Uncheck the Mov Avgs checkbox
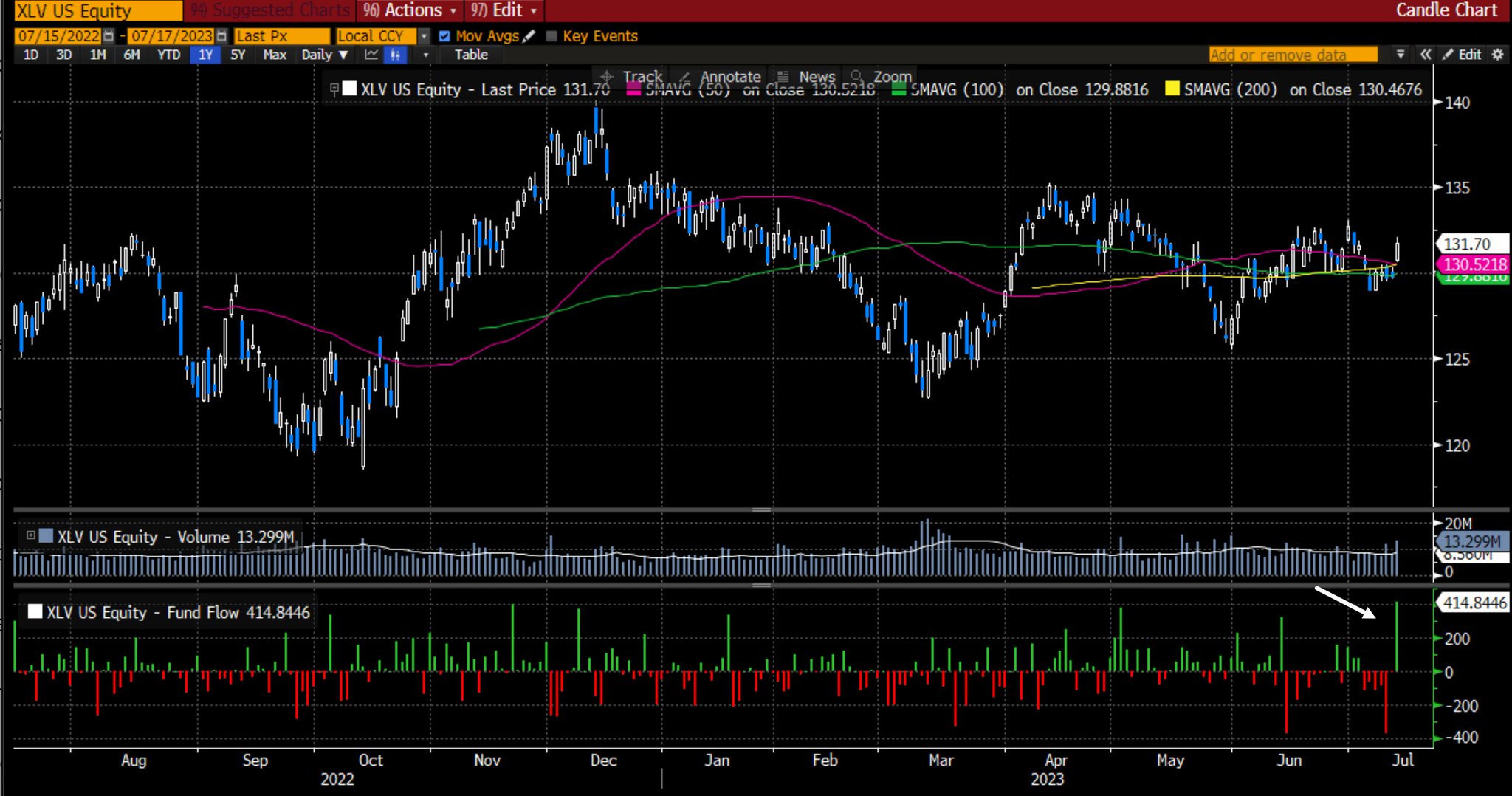The width and height of the screenshot is (1512, 796). [444, 36]
